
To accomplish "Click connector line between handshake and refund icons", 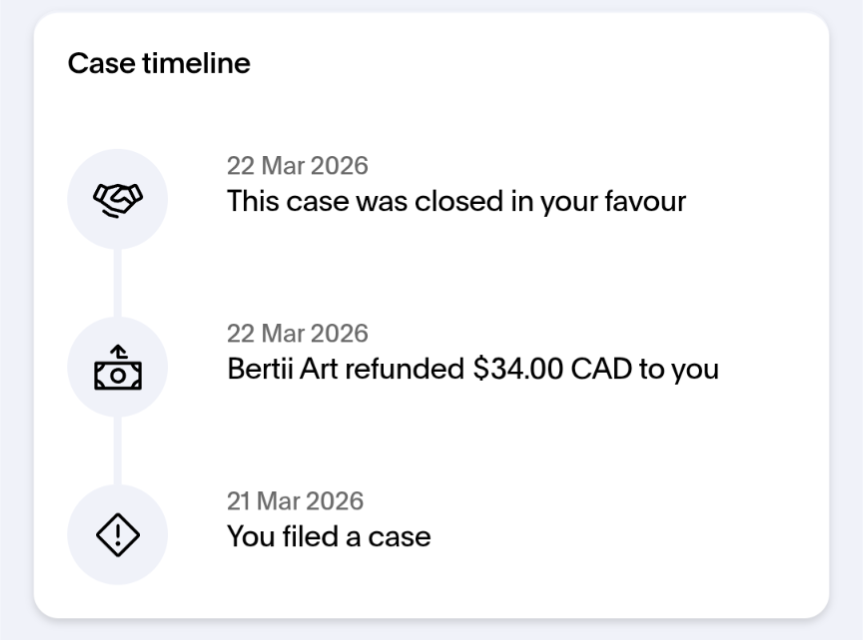I will pos(117,283).
